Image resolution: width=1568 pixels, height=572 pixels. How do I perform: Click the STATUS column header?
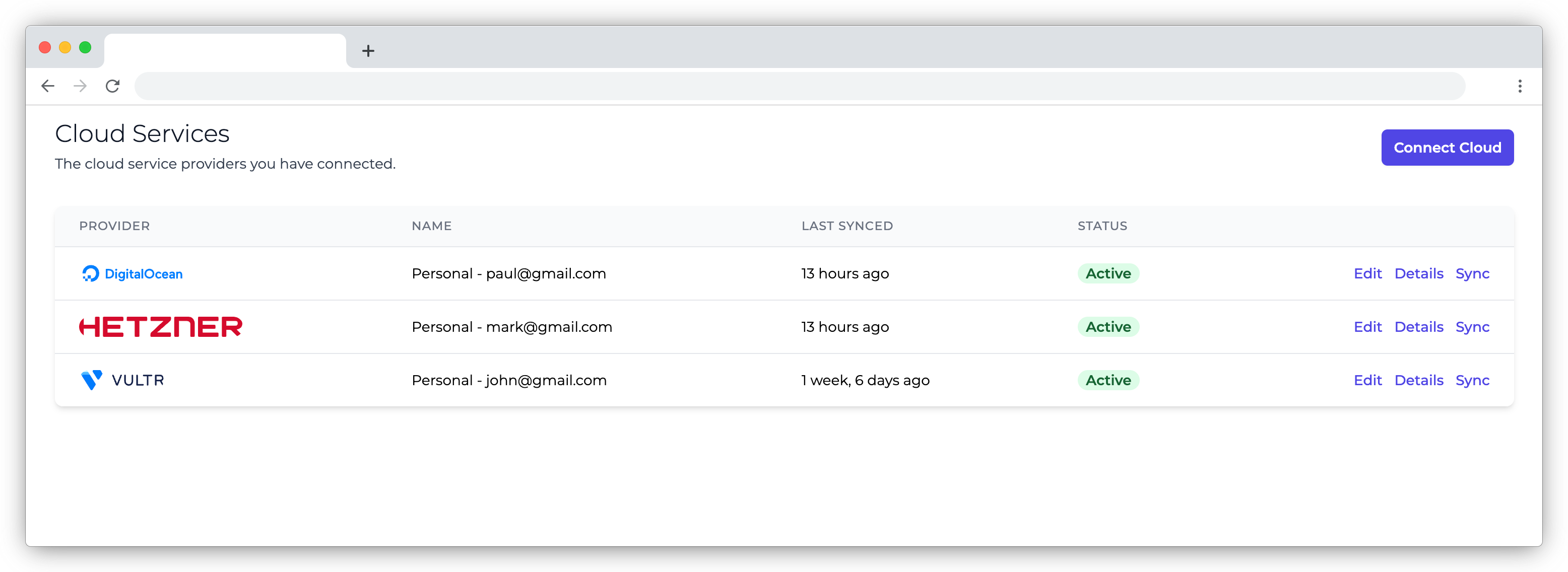pyautogui.click(x=1102, y=226)
